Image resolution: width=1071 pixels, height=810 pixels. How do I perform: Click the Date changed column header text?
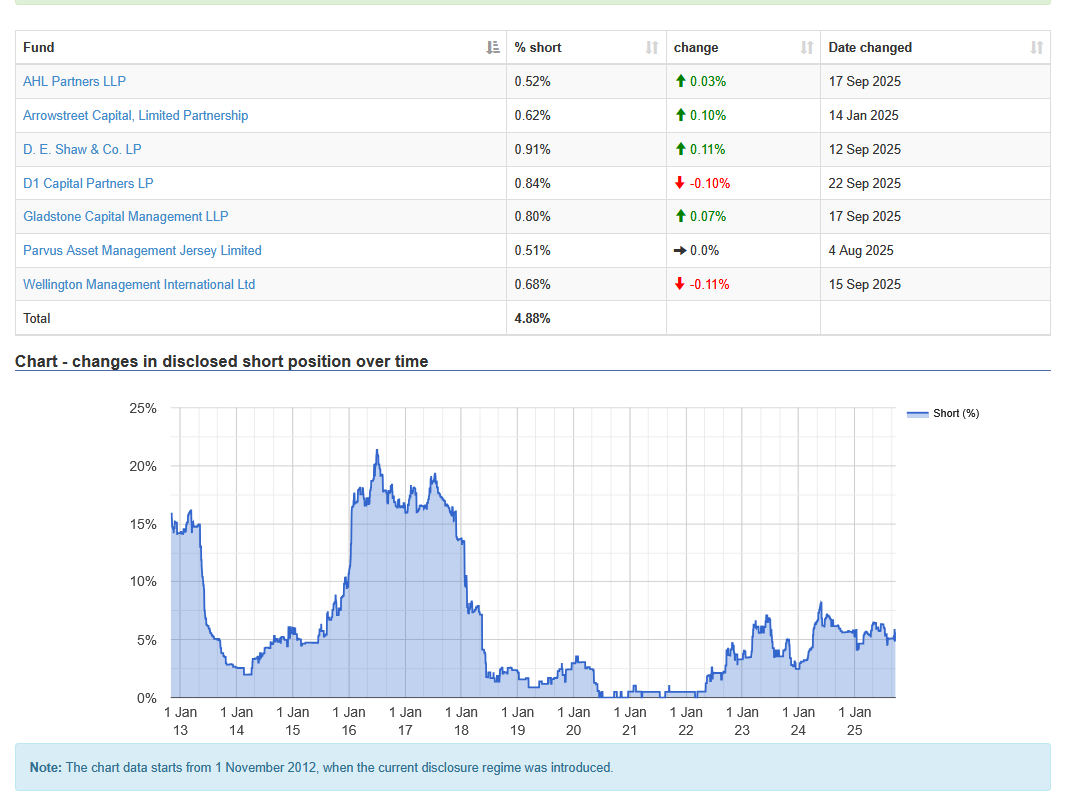[870, 47]
